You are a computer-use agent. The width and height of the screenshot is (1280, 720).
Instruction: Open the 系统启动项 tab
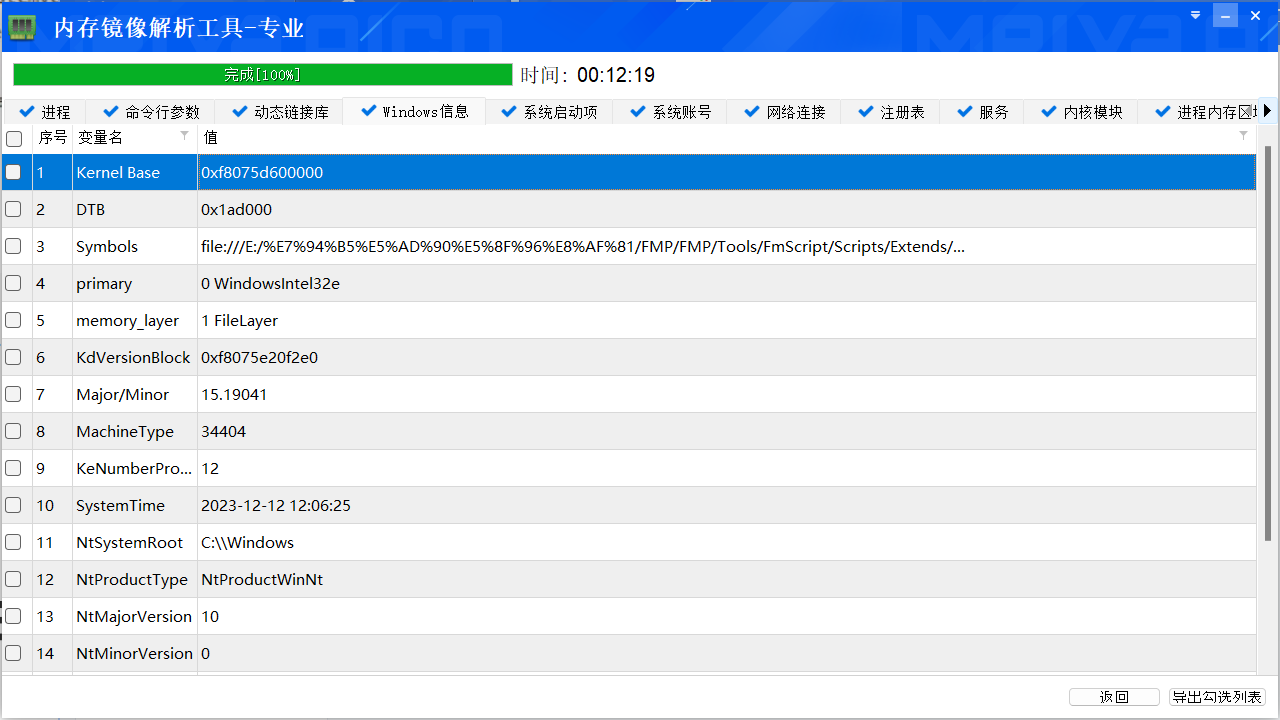549,112
